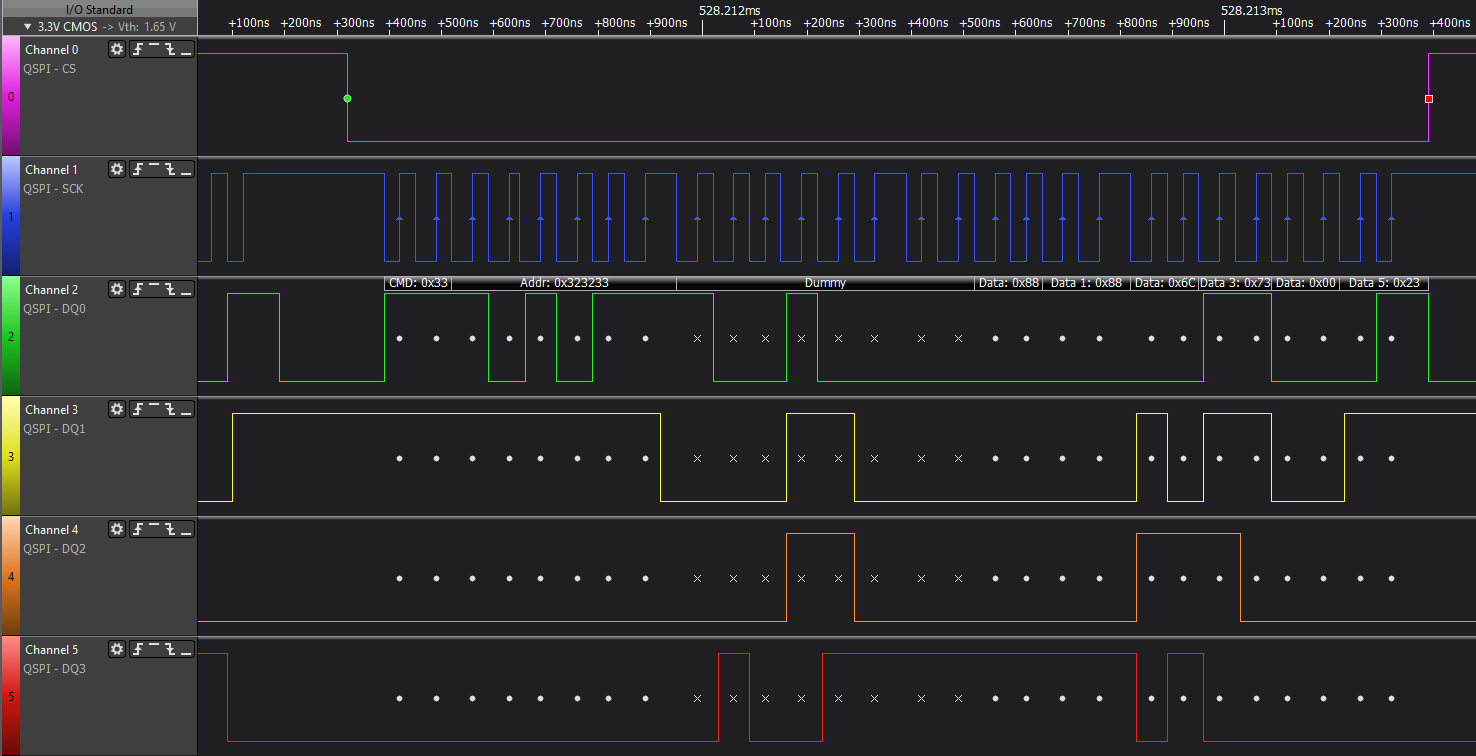The height and width of the screenshot is (756, 1476).
Task: Toggle low level trigger on Channel 5
Action: pos(186,650)
